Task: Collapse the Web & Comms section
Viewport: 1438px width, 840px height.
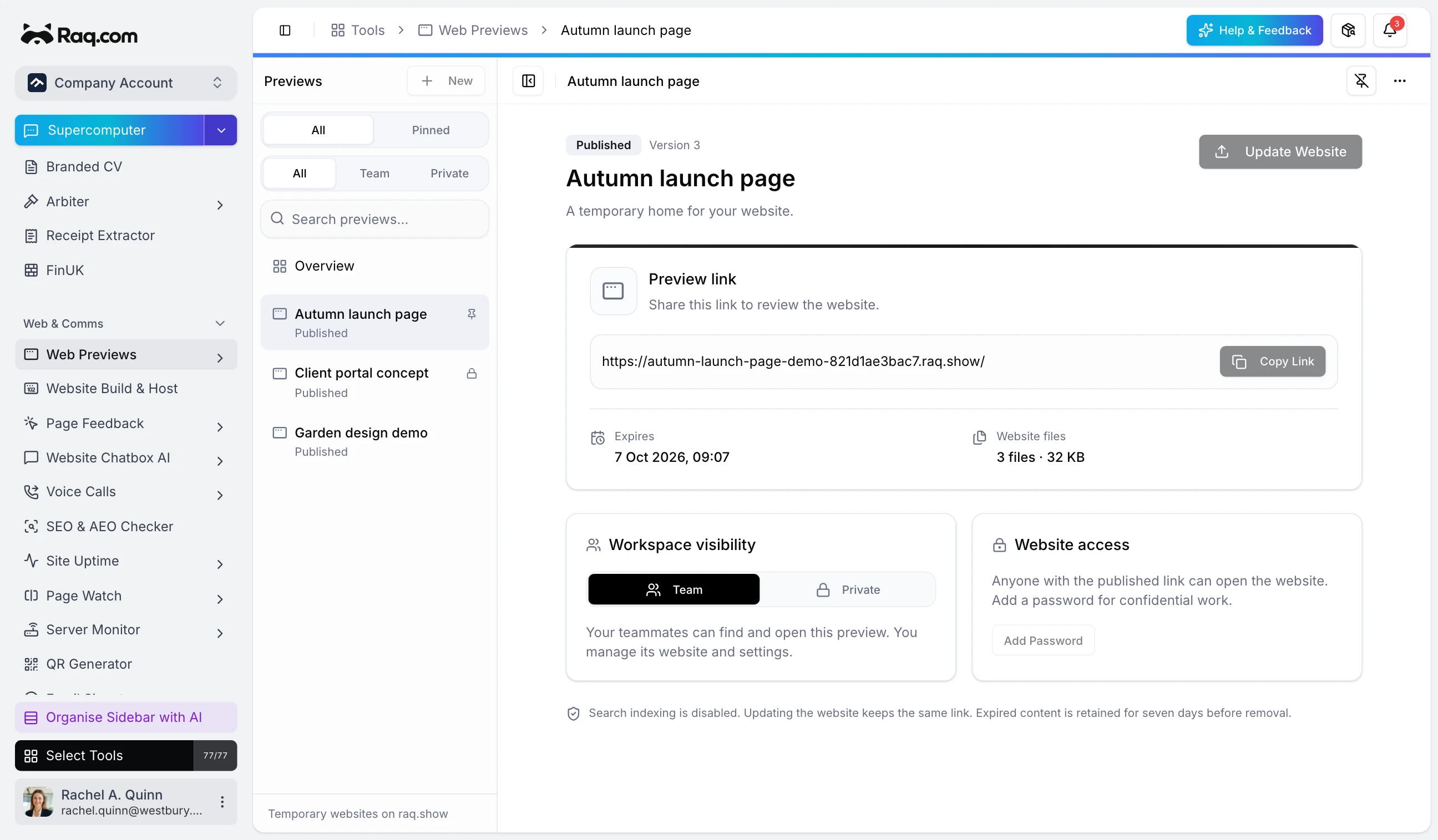Action: [x=220, y=323]
